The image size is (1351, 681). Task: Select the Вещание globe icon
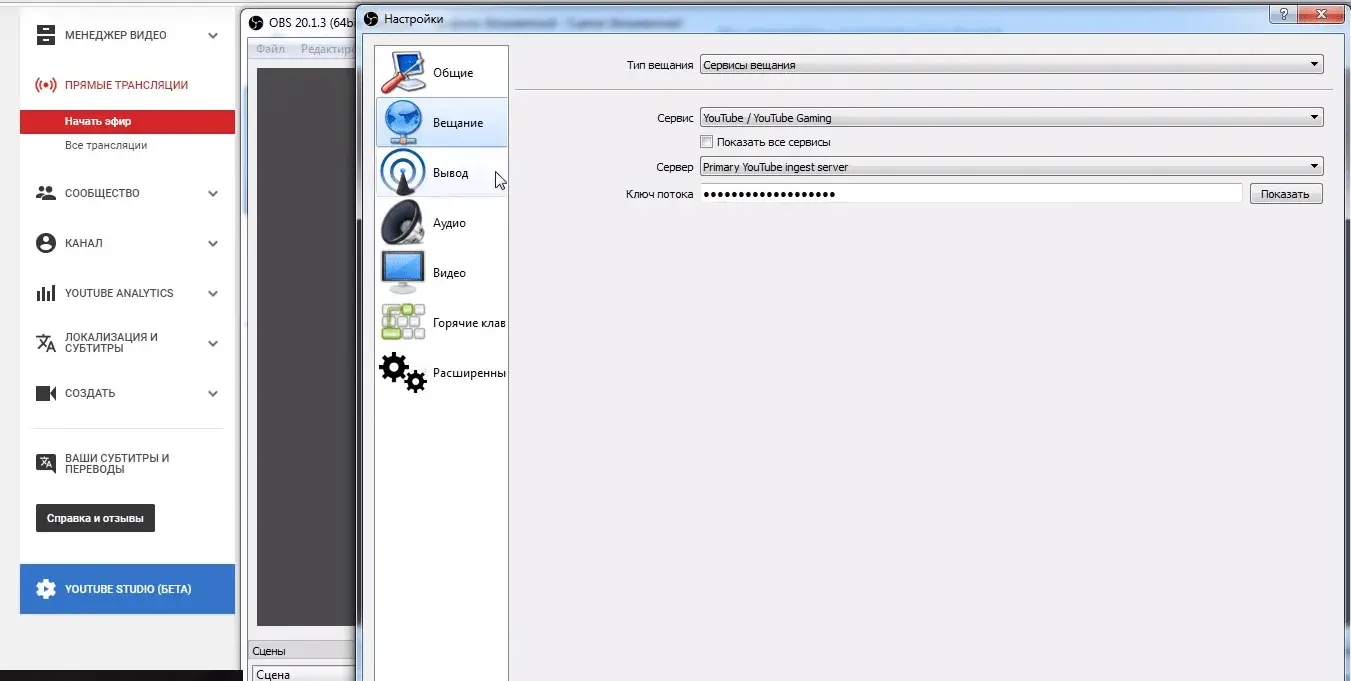click(x=404, y=122)
